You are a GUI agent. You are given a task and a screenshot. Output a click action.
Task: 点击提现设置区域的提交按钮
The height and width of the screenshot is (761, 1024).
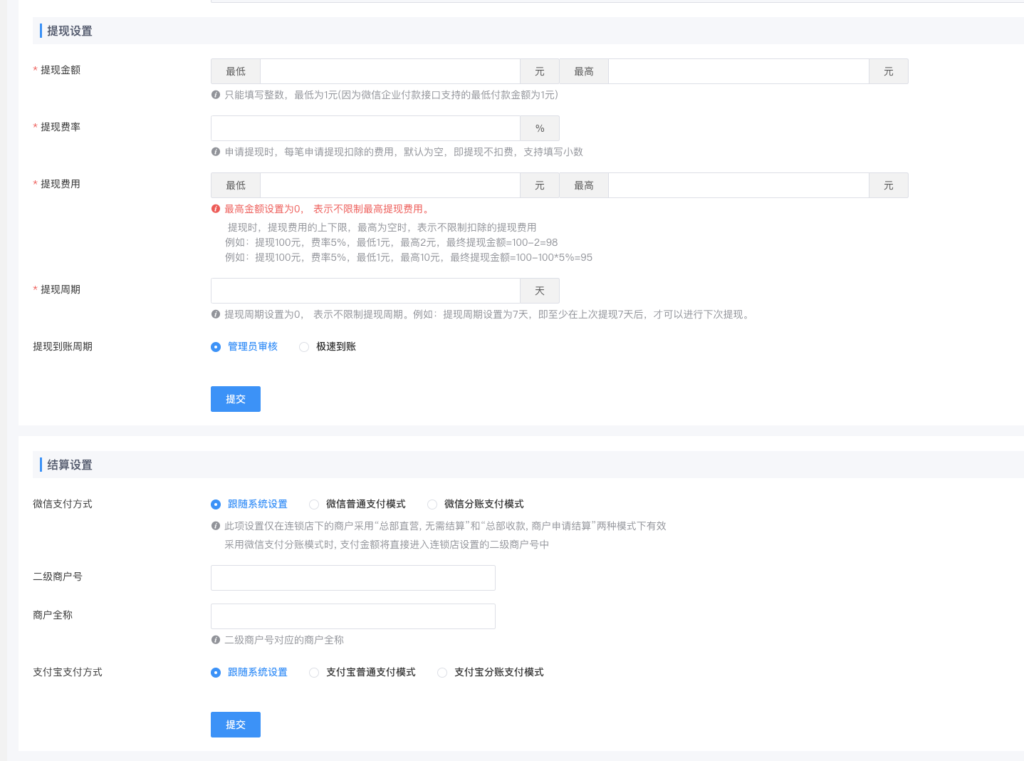235,398
